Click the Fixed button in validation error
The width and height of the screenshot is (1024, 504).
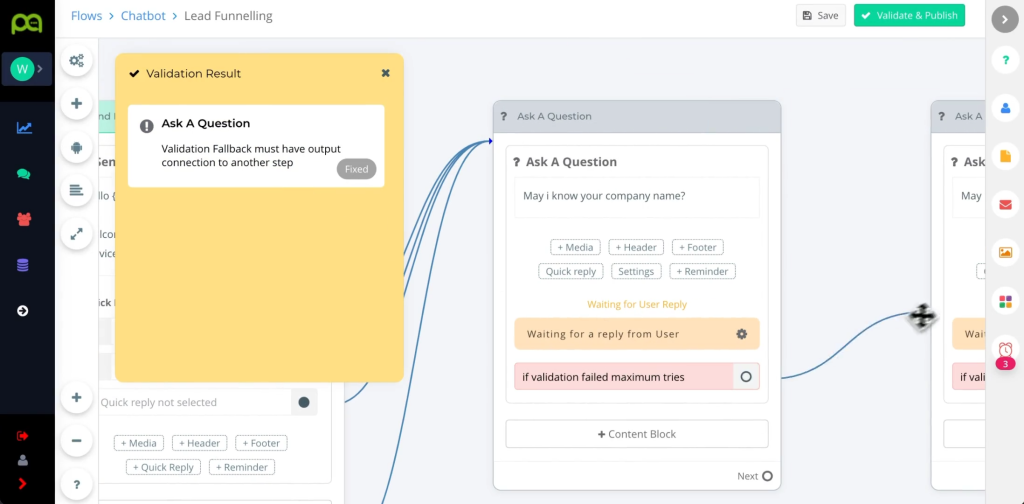pyautogui.click(x=357, y=169)
